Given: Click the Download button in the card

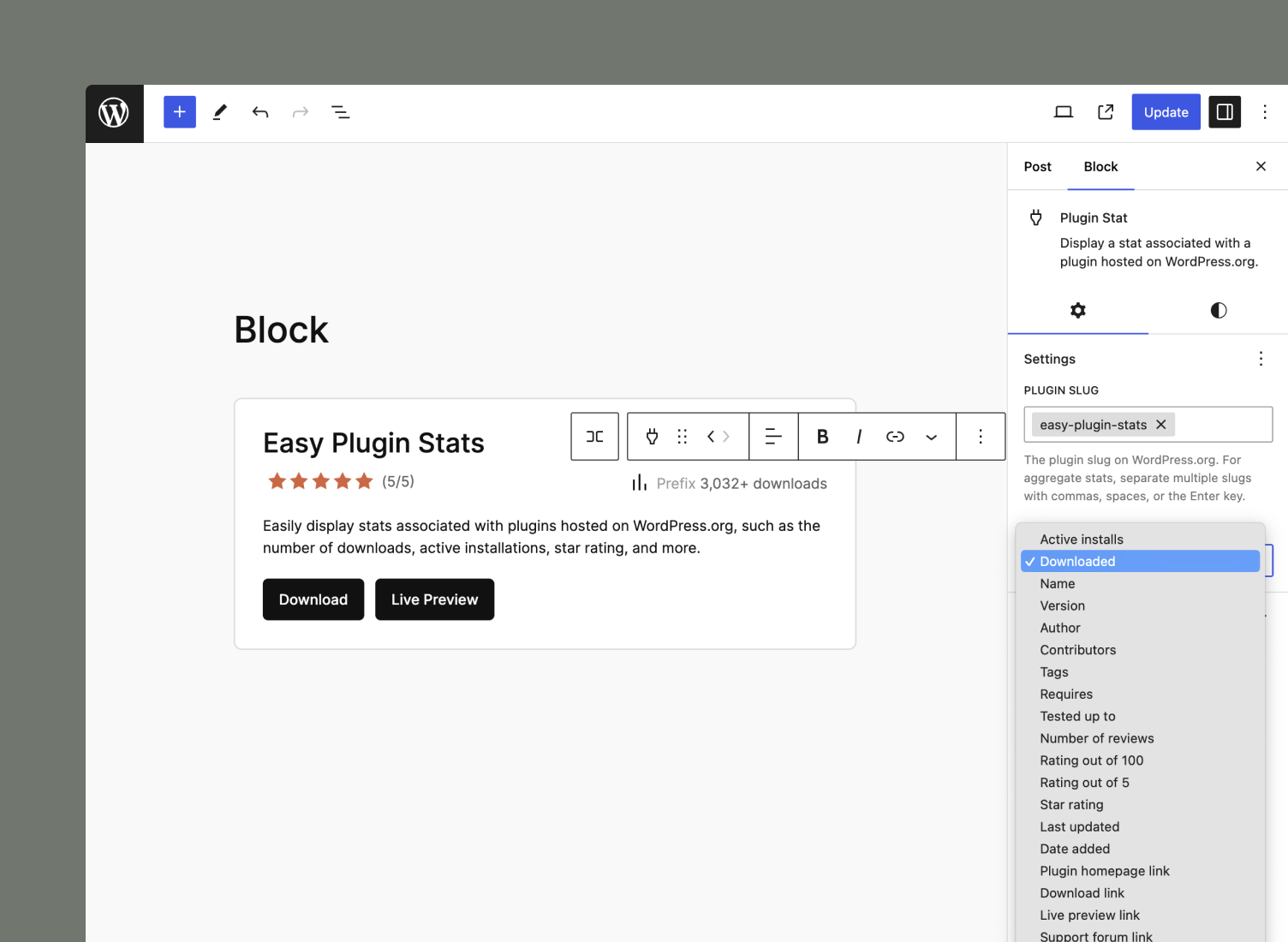Looking at the screenshot, I should pyautogui.click(x=313, y=599).
